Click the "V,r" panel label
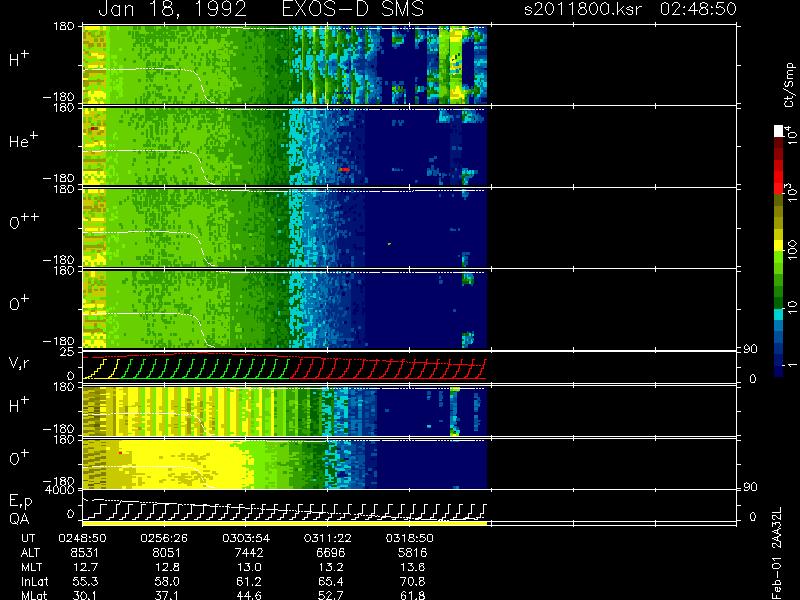 [x=20, y=363]
